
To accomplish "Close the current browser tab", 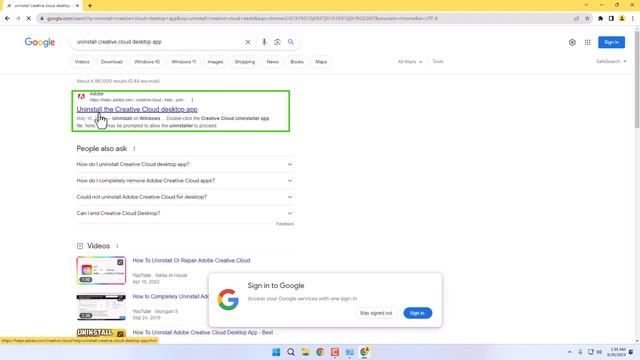I will coord(77,6).
